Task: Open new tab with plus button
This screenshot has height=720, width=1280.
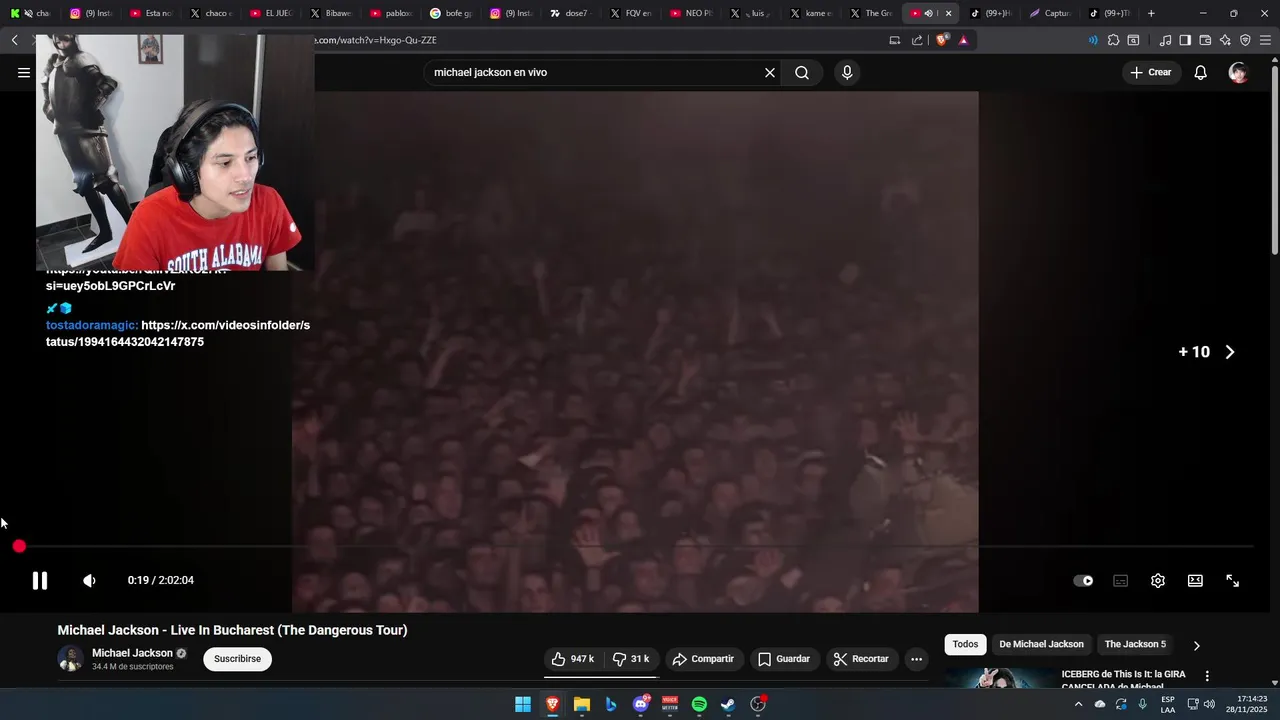Action: pyautogui.click(x=1151, y=13)
